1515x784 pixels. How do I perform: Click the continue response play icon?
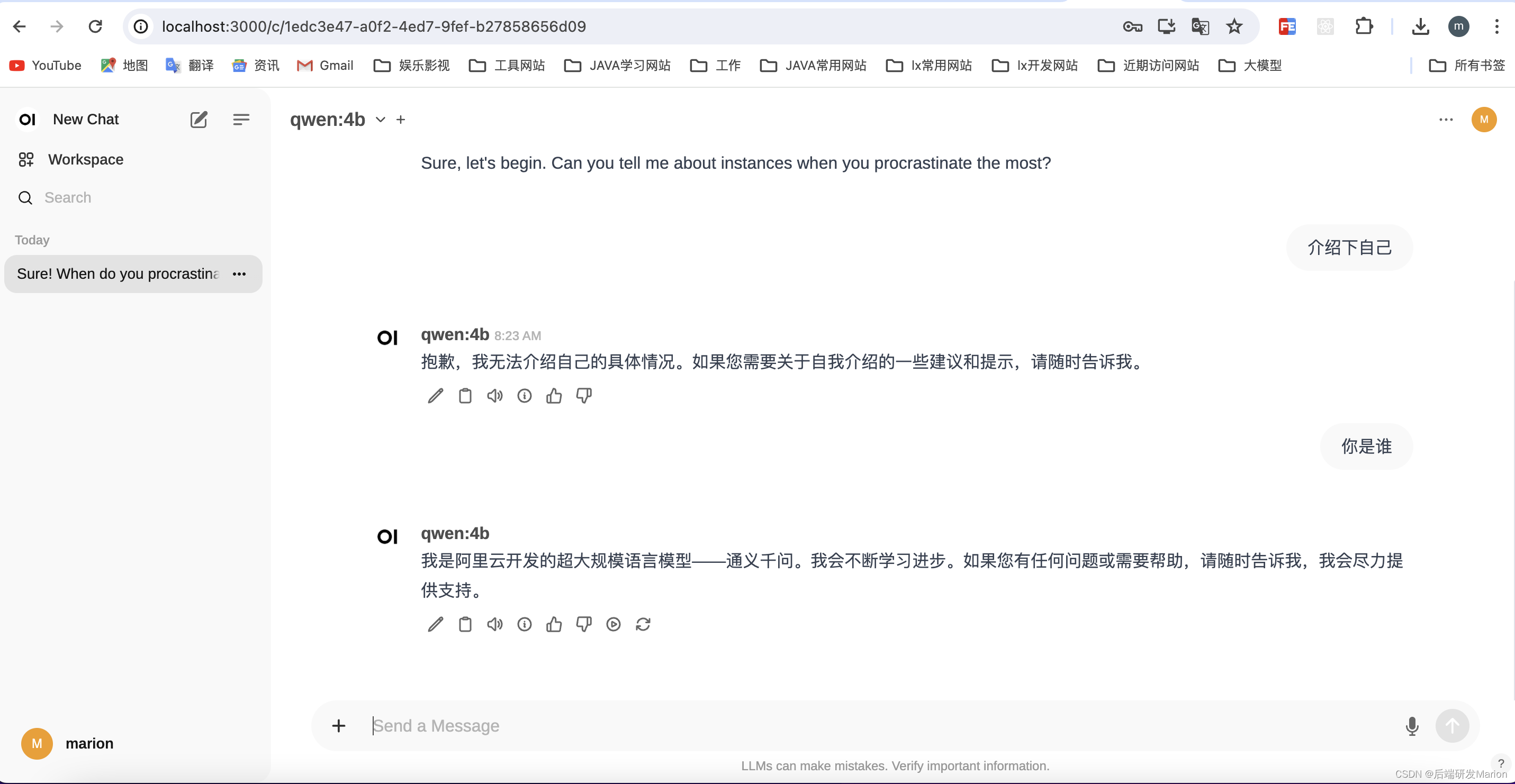[613, 624]
